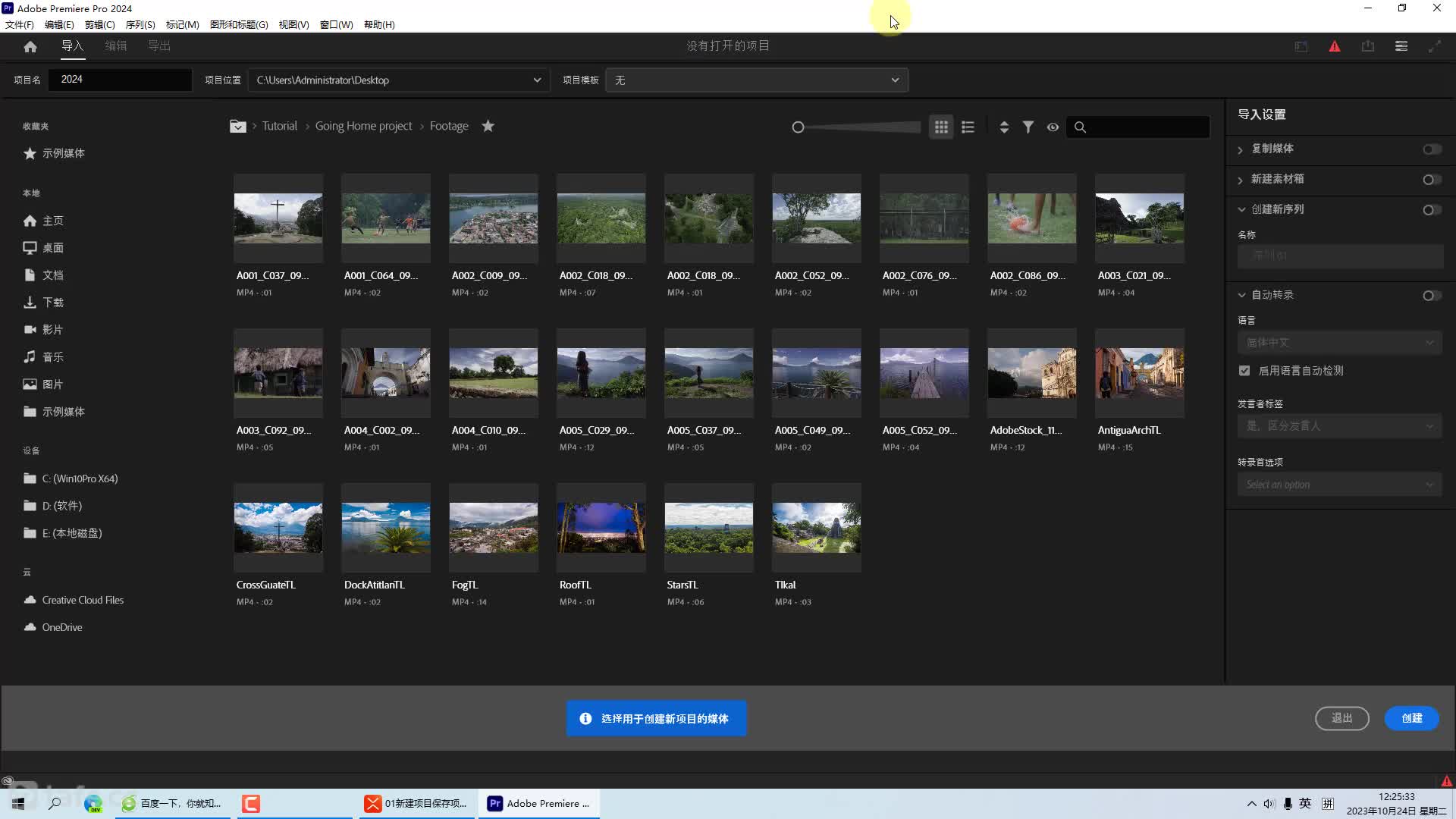Open the media filter funnel icon
The width and height of the screenshot is (1456, 819).
pyautogui.click(x=1028, y=127)
